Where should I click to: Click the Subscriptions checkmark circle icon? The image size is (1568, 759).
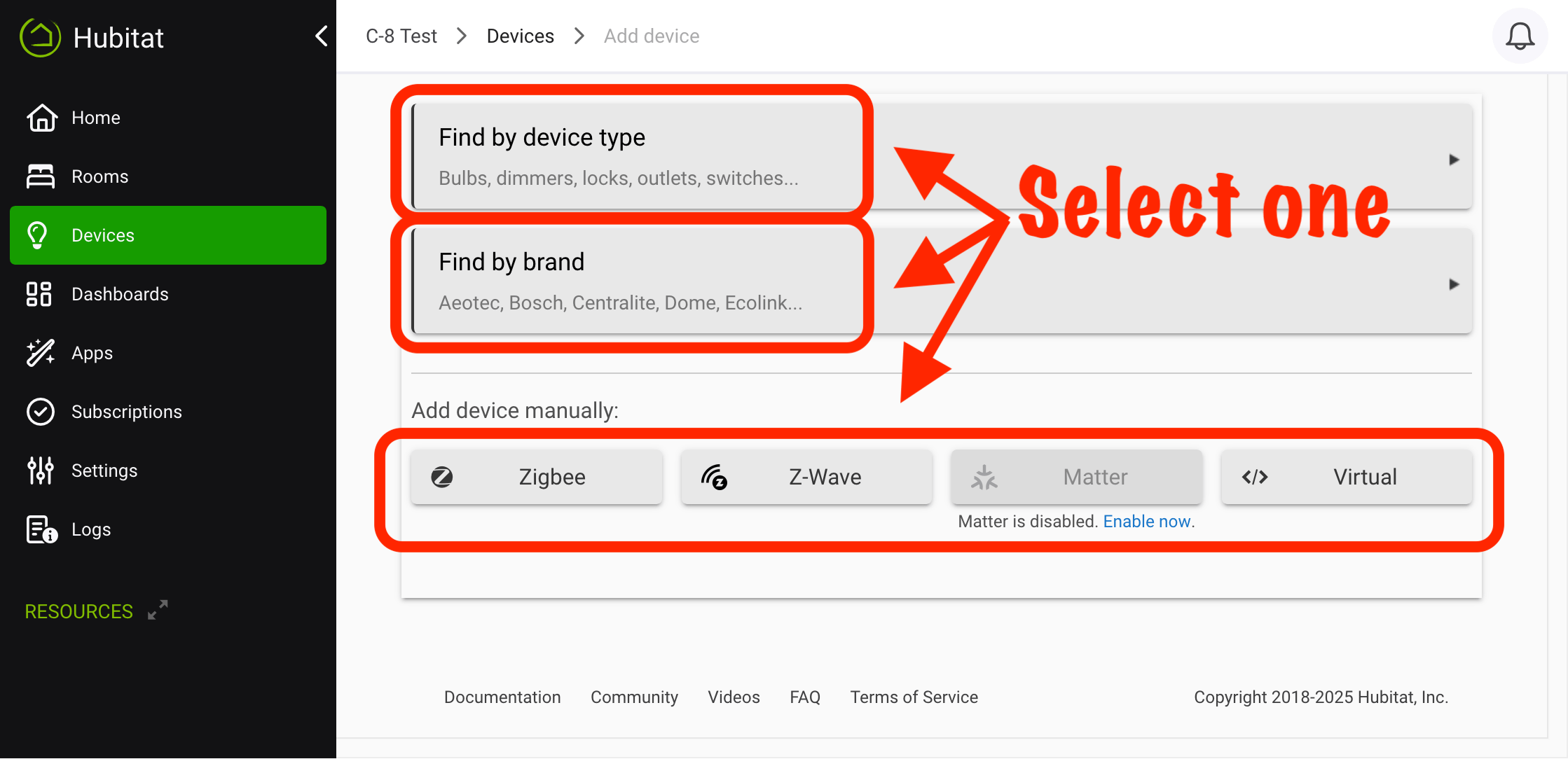[41, 412]
